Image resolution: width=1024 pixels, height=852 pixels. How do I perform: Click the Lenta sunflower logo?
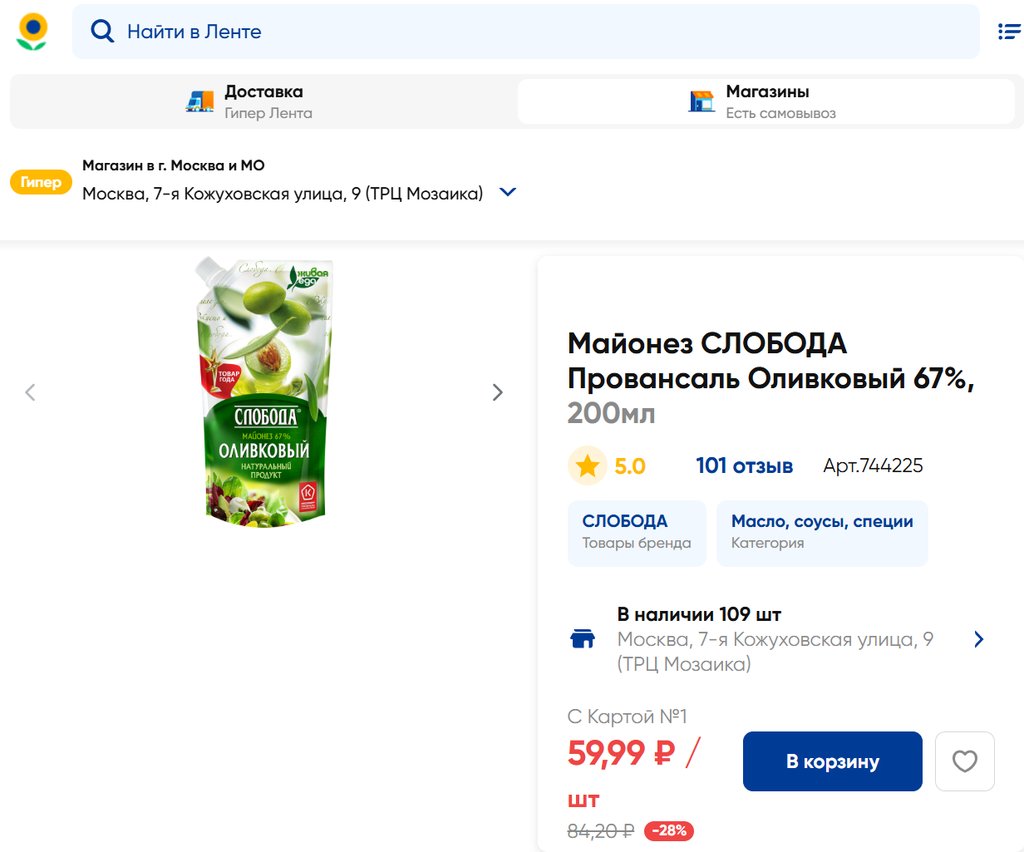[x=32, y=32]
